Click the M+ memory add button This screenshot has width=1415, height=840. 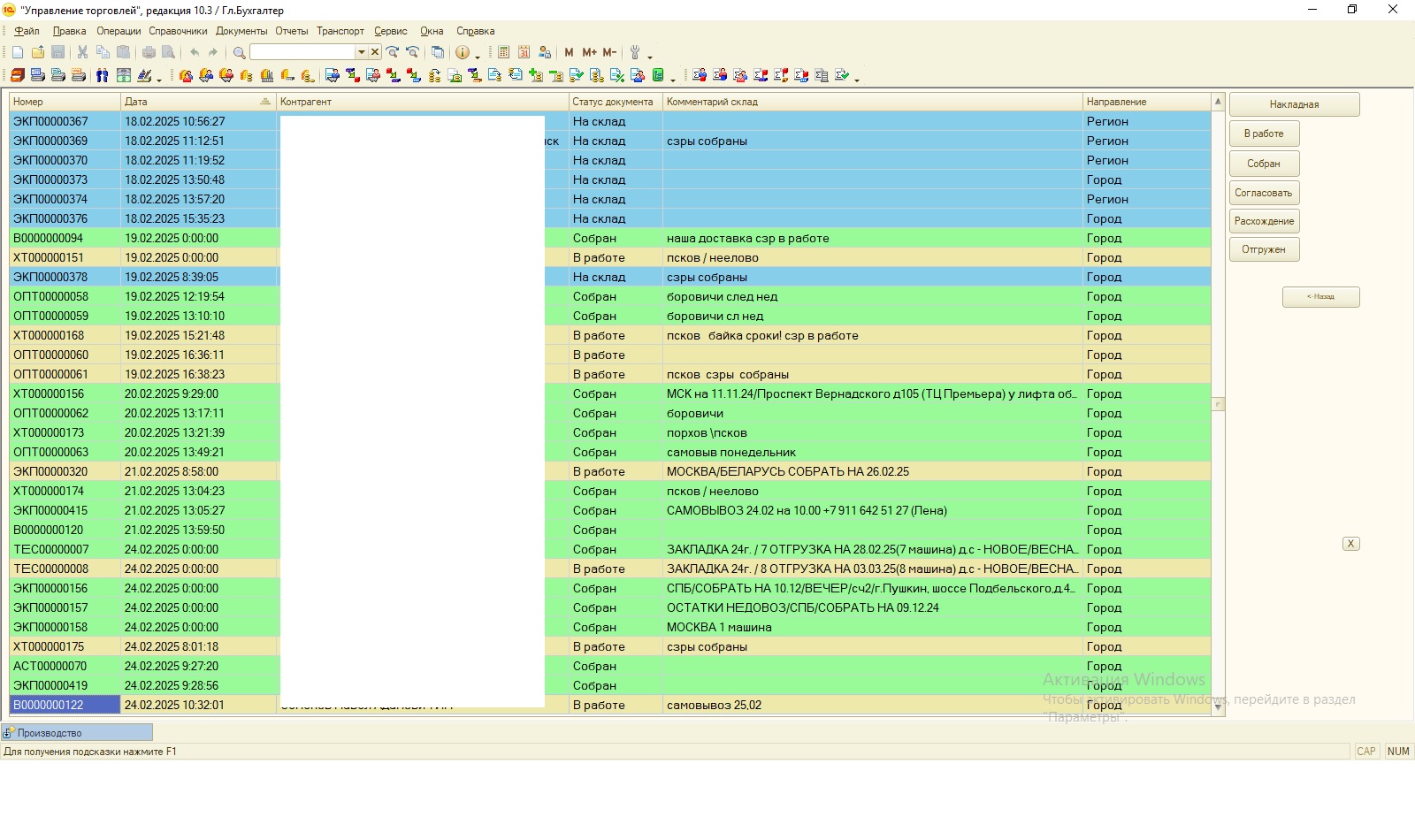click(589, 52)
